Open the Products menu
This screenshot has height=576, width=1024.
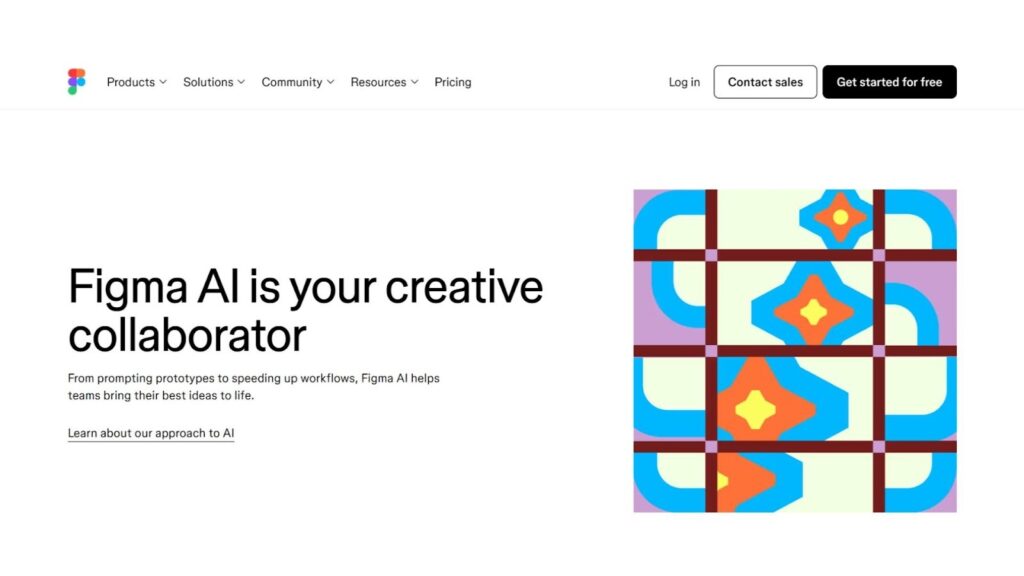[x=131, y=82]
